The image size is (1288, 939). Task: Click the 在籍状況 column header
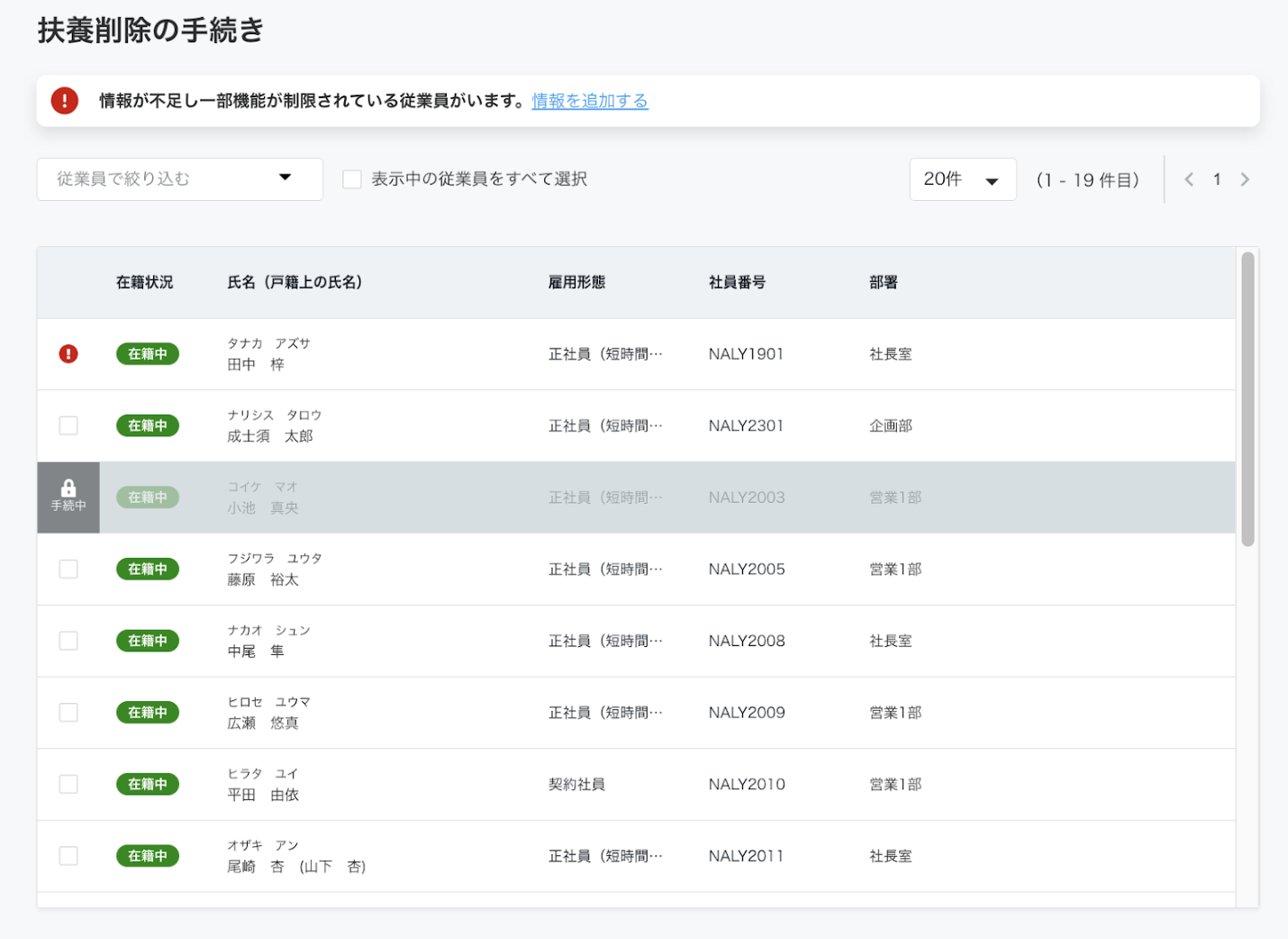pos(144,282)
